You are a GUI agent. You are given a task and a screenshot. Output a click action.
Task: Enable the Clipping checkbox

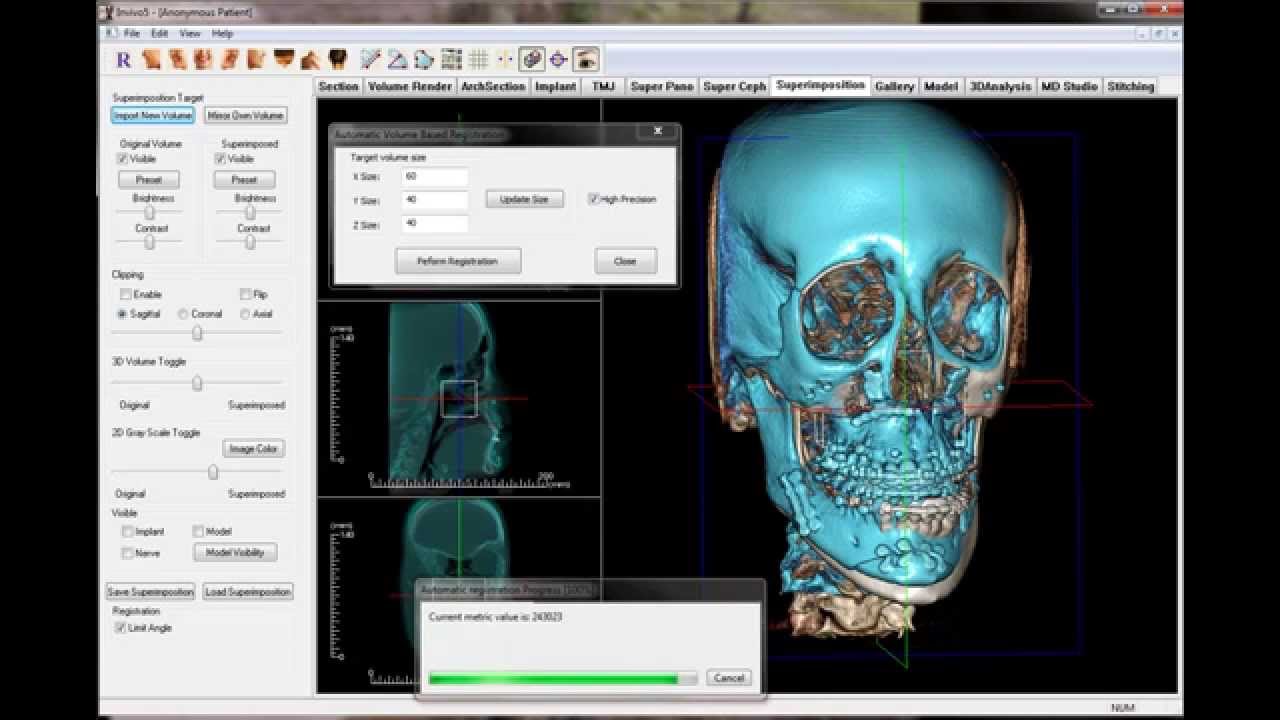(126, 295)
